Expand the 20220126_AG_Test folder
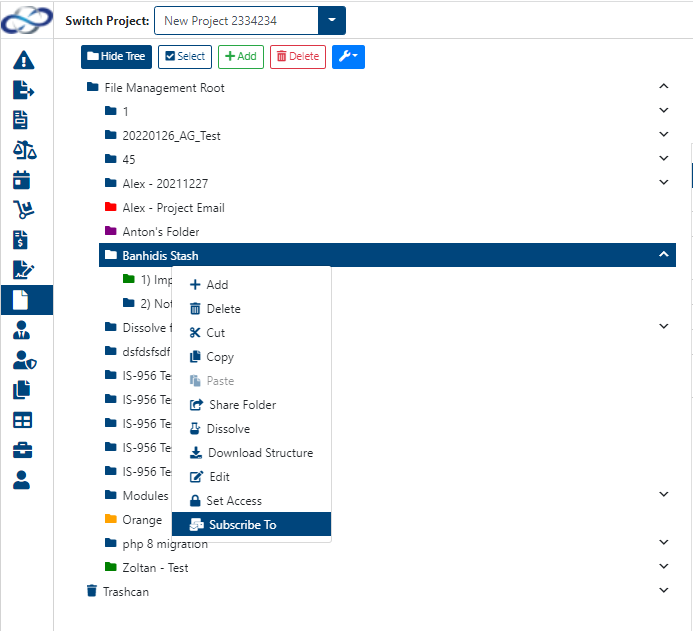 663,134
